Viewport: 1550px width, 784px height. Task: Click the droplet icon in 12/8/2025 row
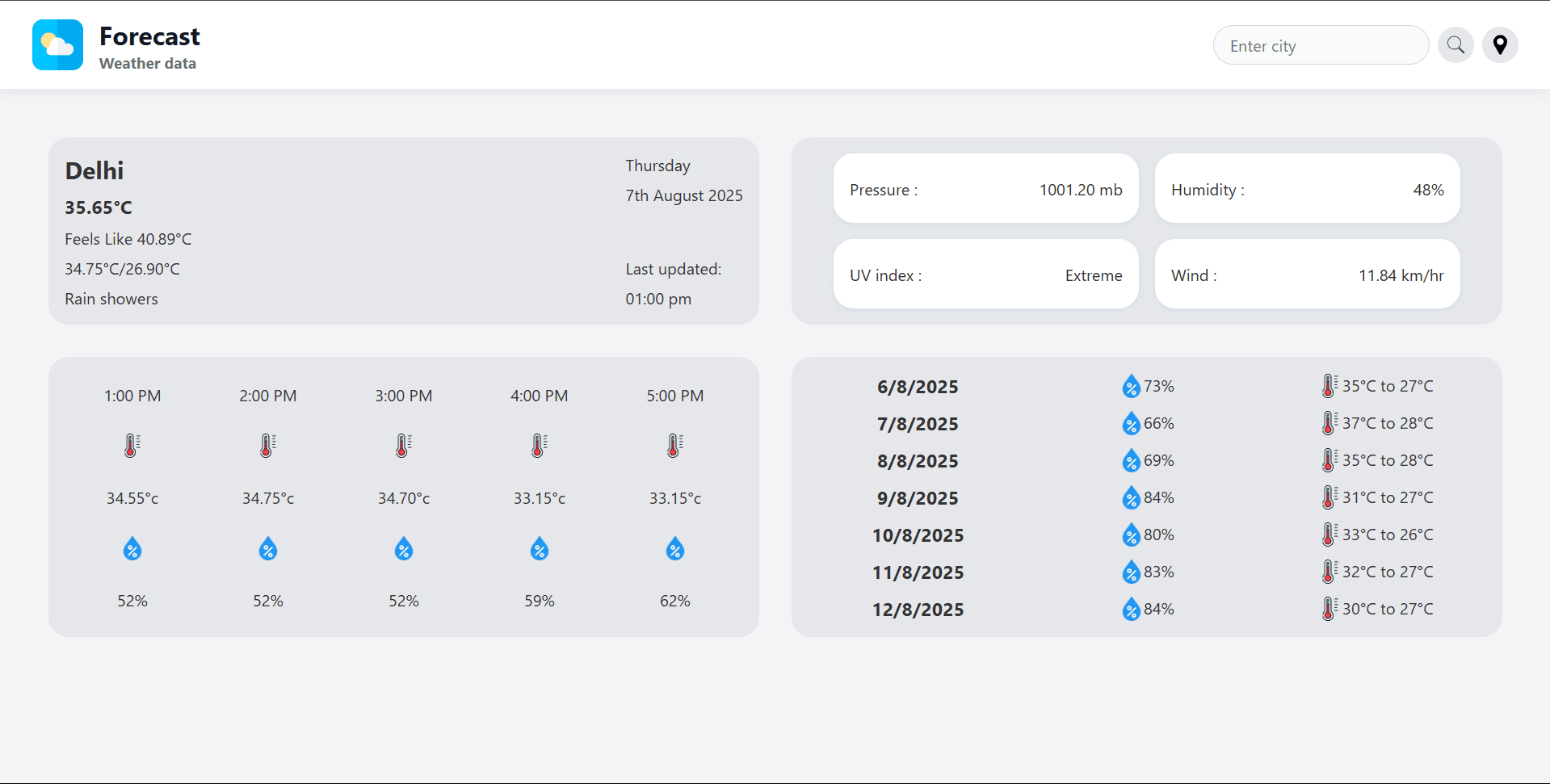click(1131, 610)
